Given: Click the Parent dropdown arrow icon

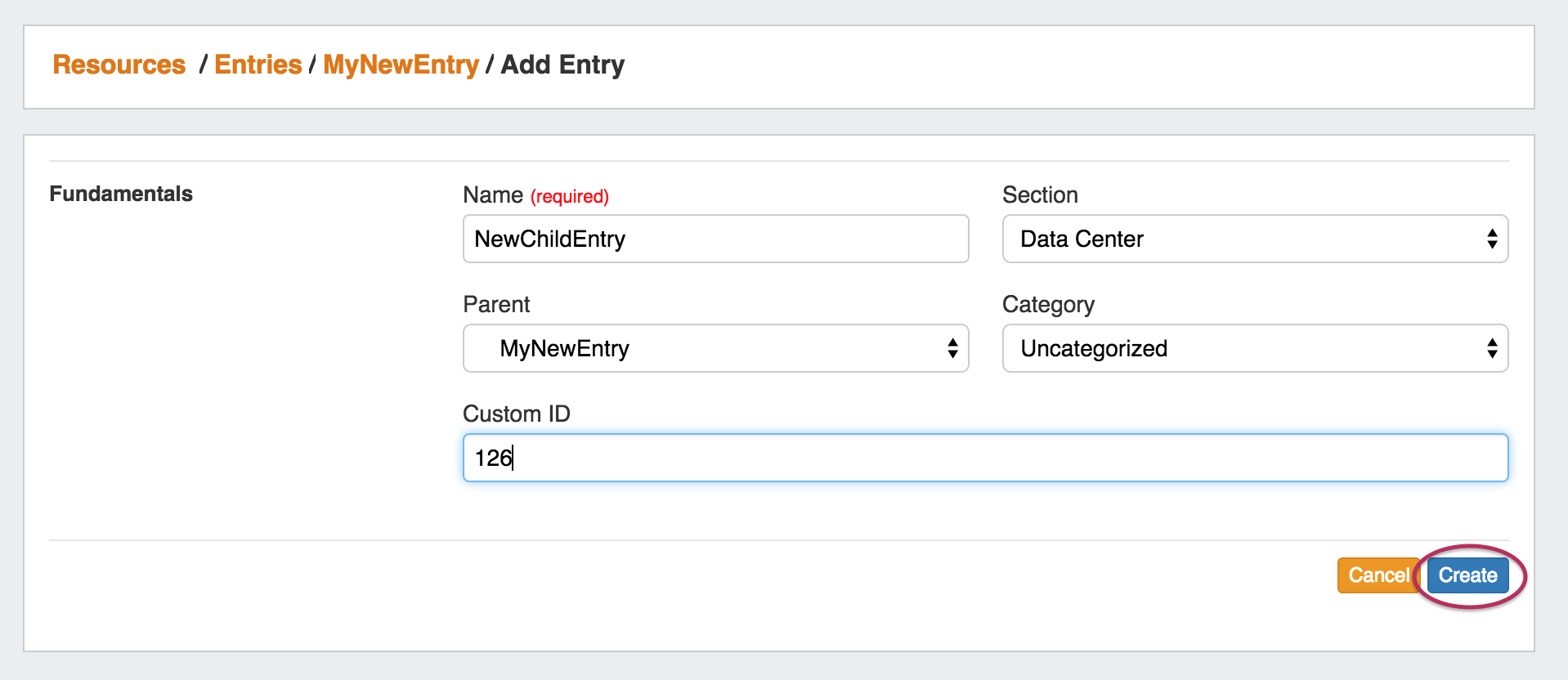Looking at the screenshot, I should tap(952, 348).
